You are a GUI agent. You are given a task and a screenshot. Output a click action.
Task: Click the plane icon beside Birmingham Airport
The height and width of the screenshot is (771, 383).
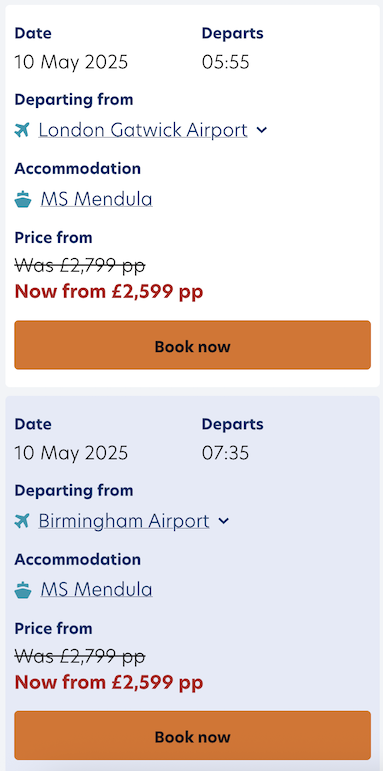point(22,521)
